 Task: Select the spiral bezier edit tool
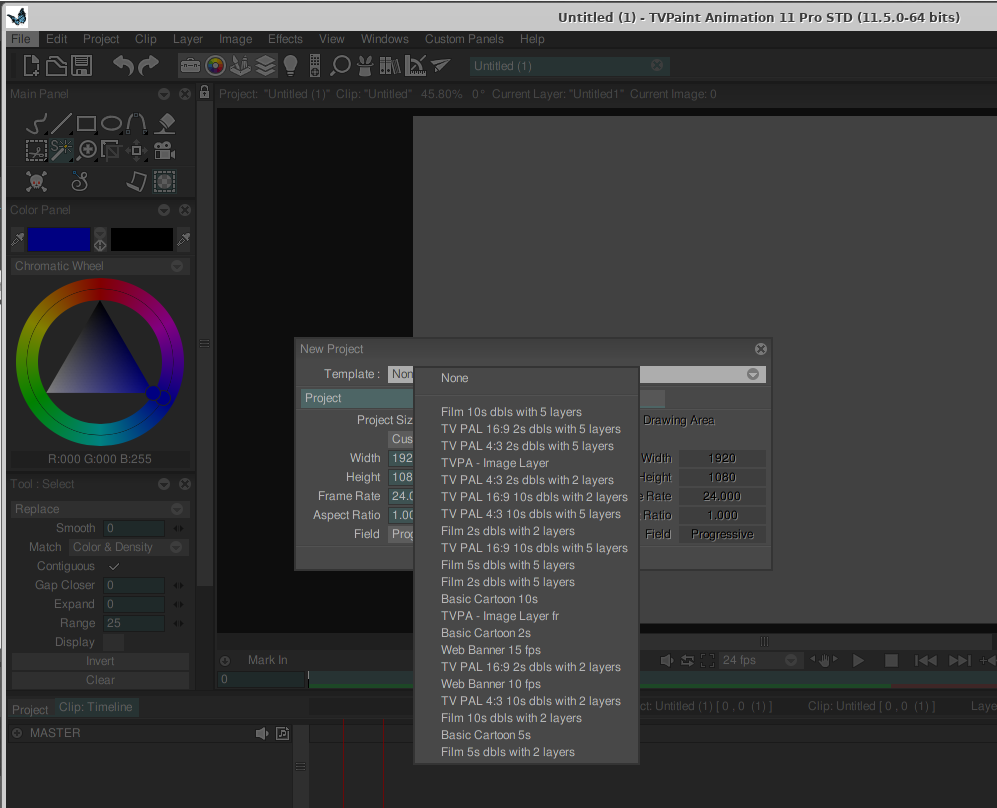79,182
